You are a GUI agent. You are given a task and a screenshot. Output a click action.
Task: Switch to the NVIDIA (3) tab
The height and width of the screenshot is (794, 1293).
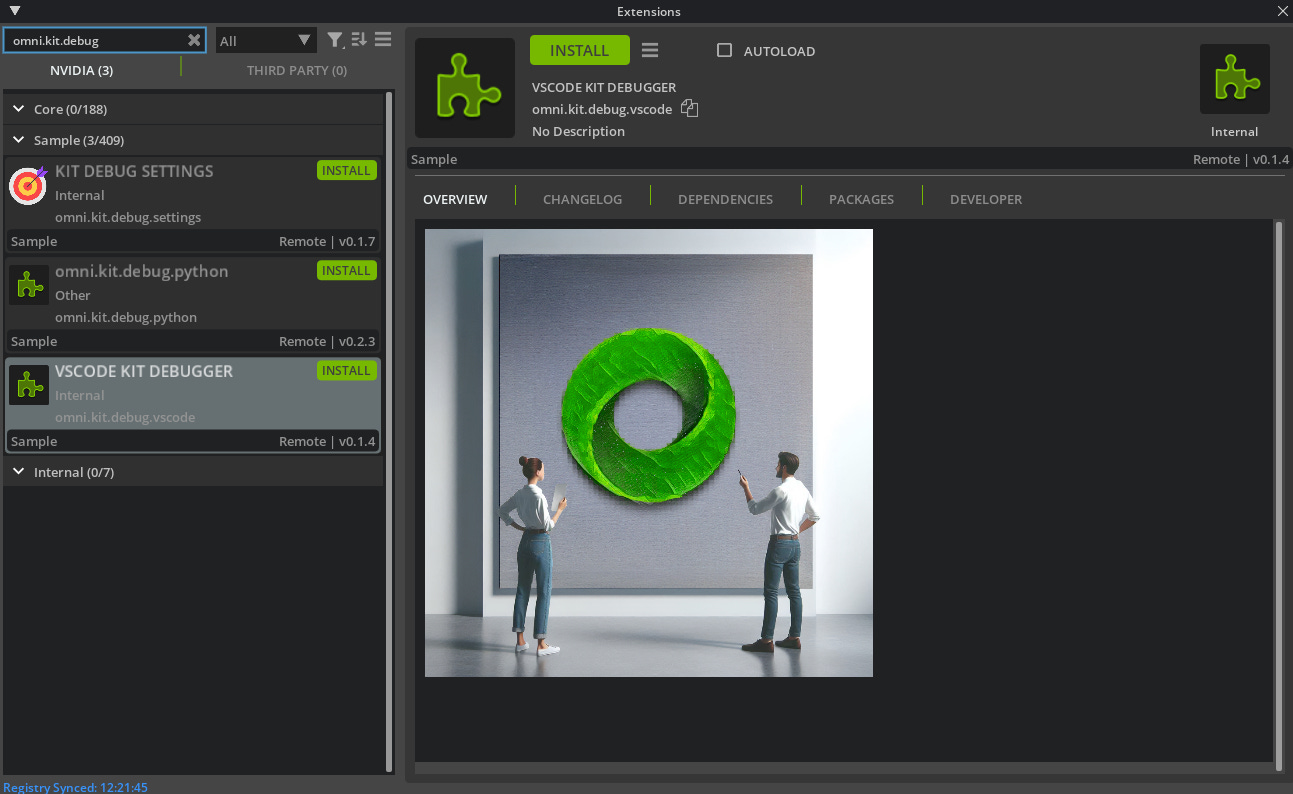(82, 70)
